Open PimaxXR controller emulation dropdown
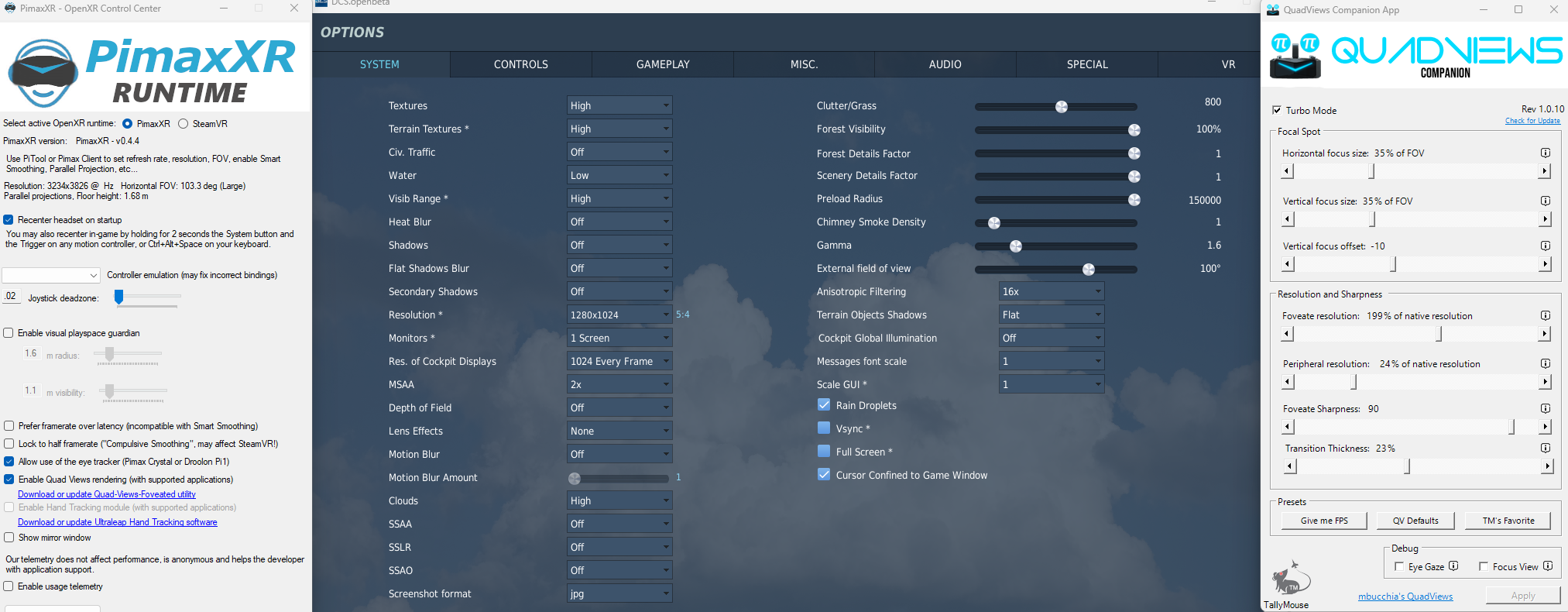Viewport: 1568px width, 612px height. pyautogui.click(x=51, y=275)
